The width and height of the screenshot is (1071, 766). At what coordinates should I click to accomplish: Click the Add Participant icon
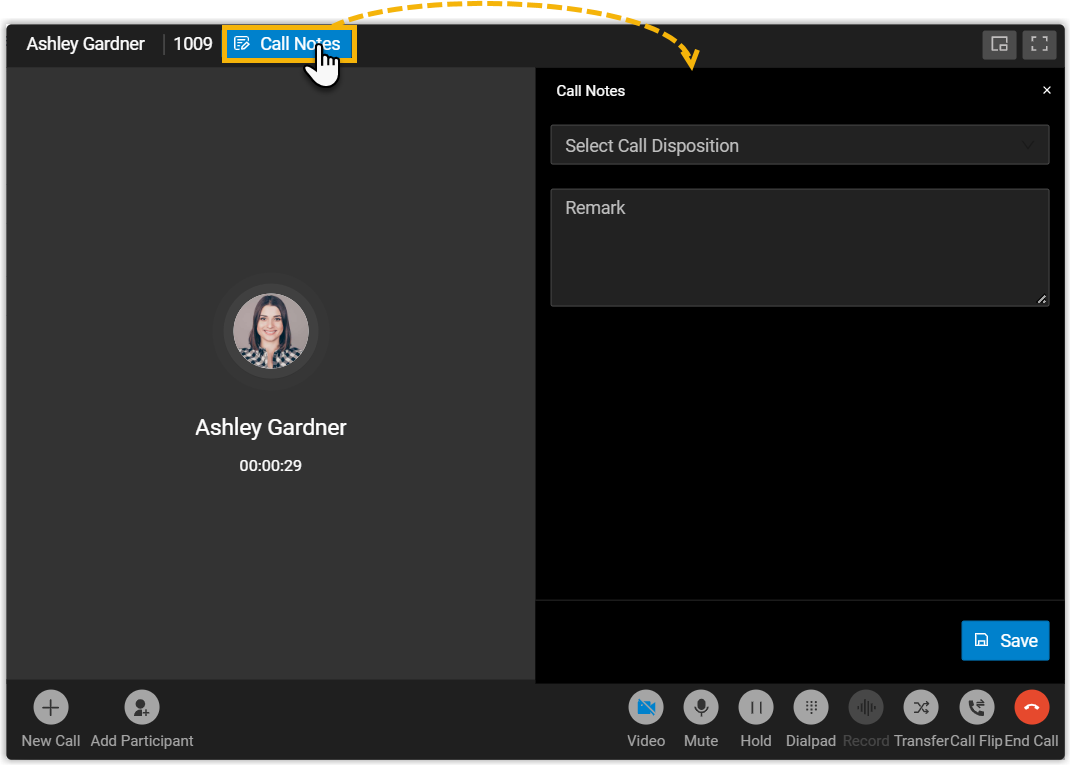pos(142,708)
